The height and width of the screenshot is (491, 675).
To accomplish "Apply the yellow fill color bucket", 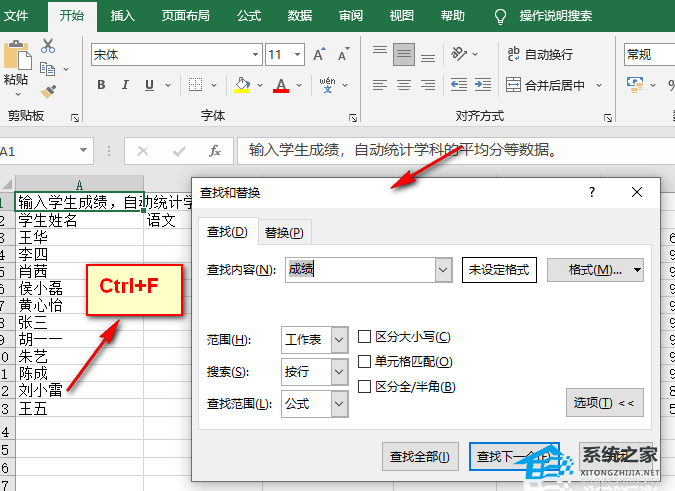I will coord(242,85).
